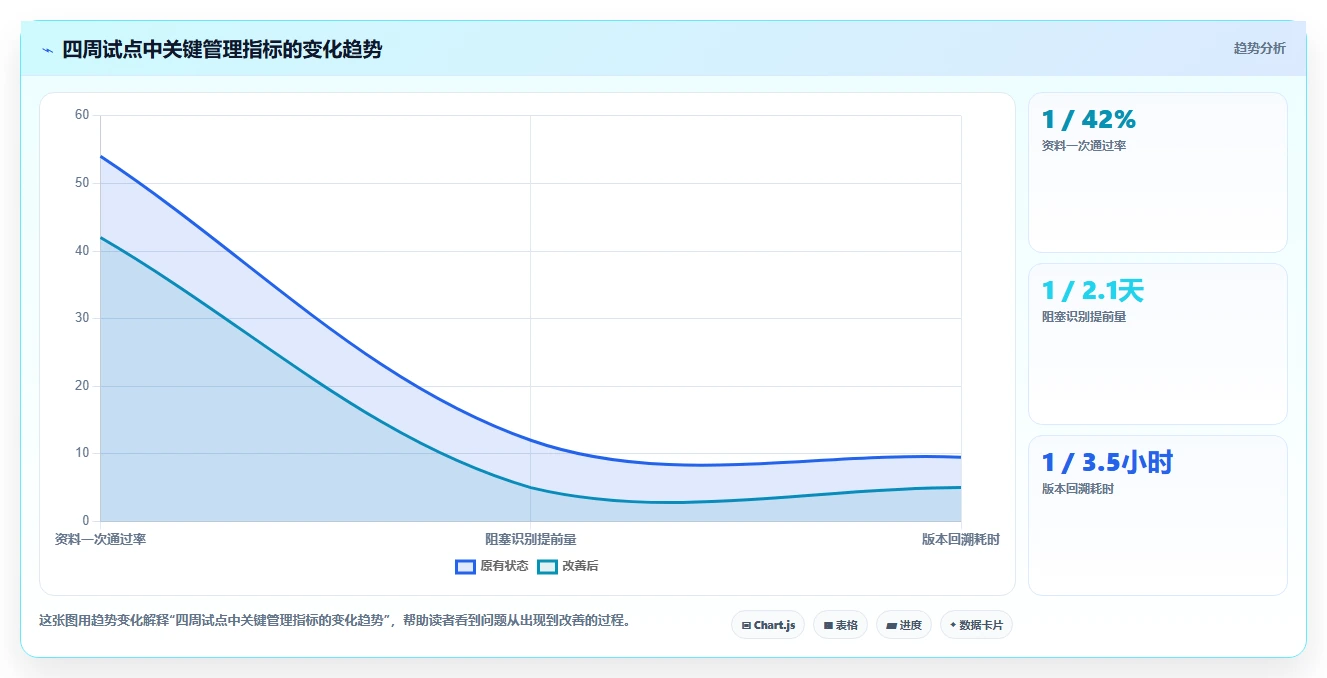Click the 阻塞识别提前量 x-axis label
This screenshot has width=1327, height=678.
tap(530, 539)
